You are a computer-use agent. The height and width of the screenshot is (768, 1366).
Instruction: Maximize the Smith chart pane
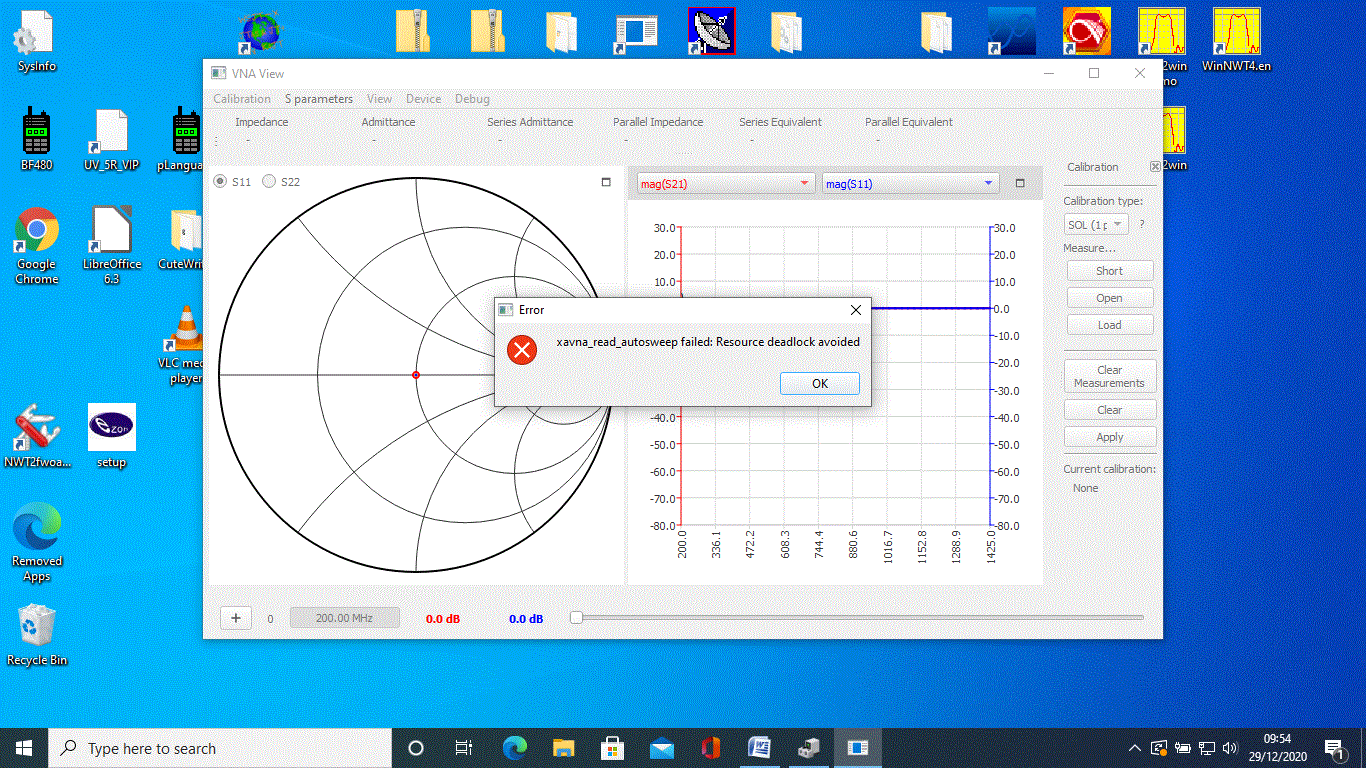[605, 182]
